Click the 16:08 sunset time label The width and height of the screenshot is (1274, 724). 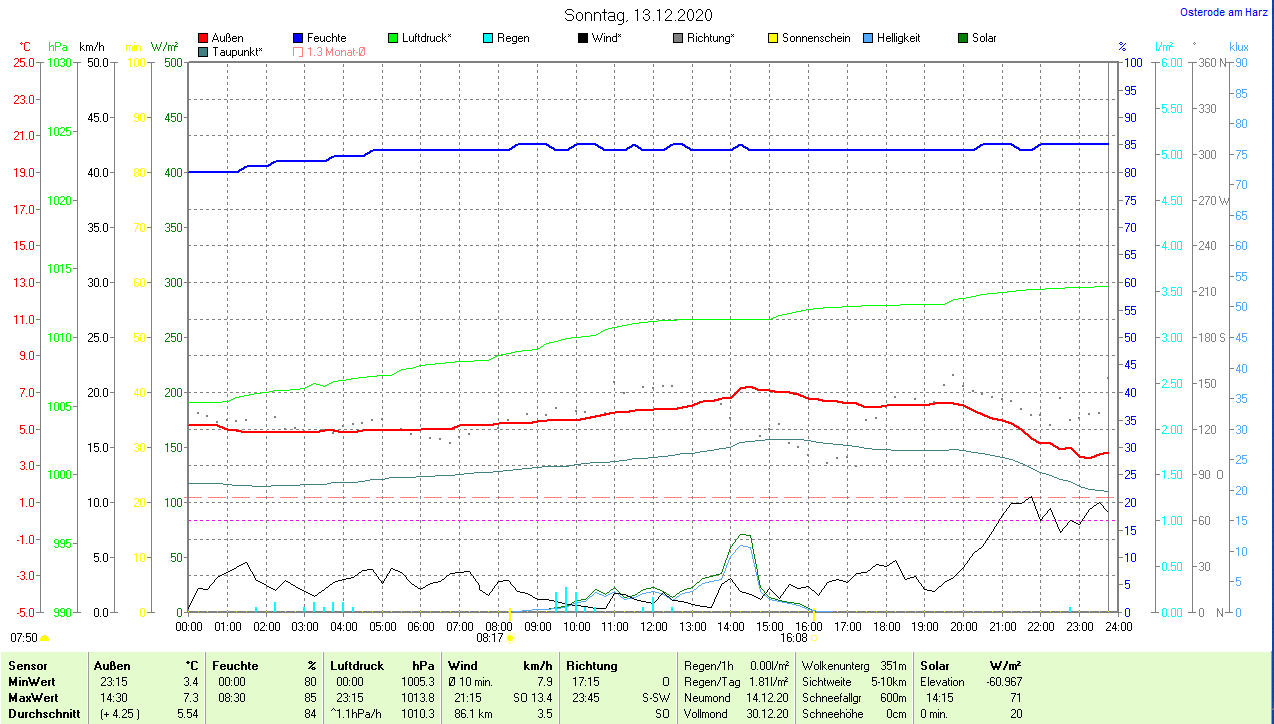point(793,637)
